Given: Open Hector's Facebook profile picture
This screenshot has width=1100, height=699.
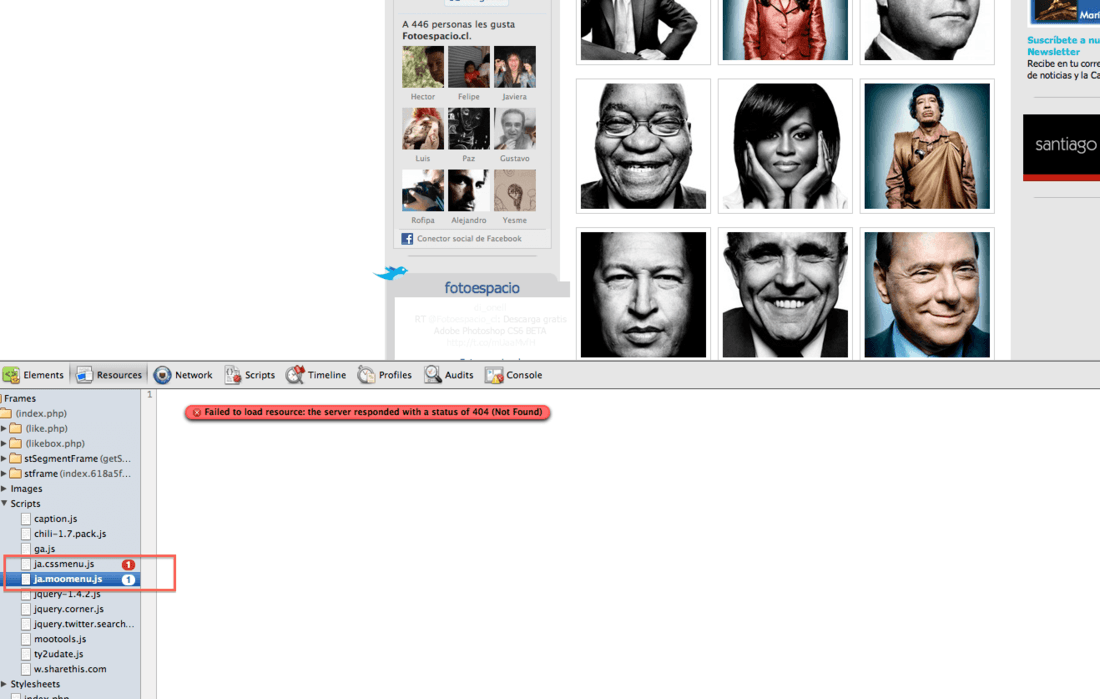Looking at the screenshot, I should [423, 67].
